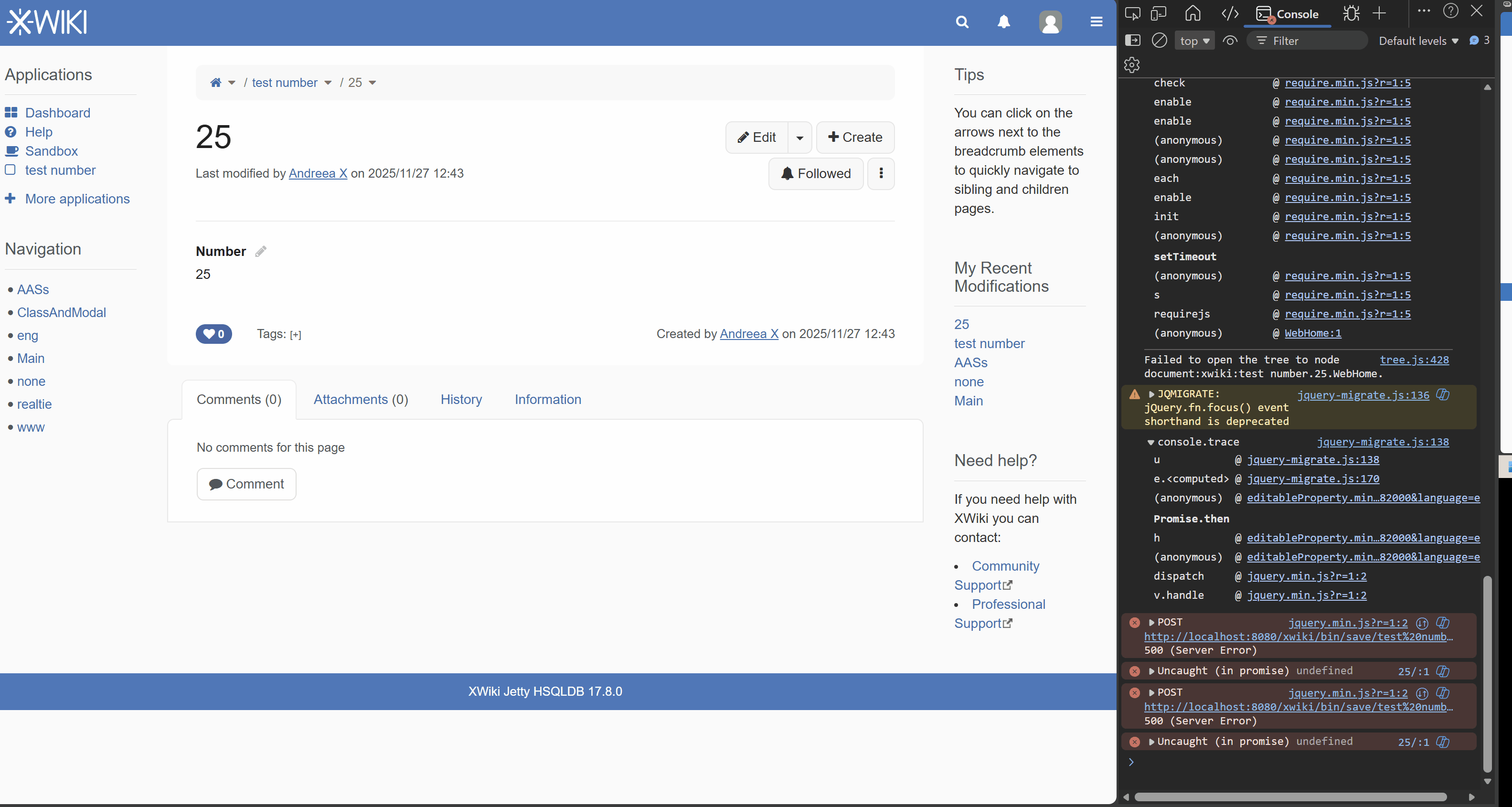Click the console Filter input field

coord(1315,41)
